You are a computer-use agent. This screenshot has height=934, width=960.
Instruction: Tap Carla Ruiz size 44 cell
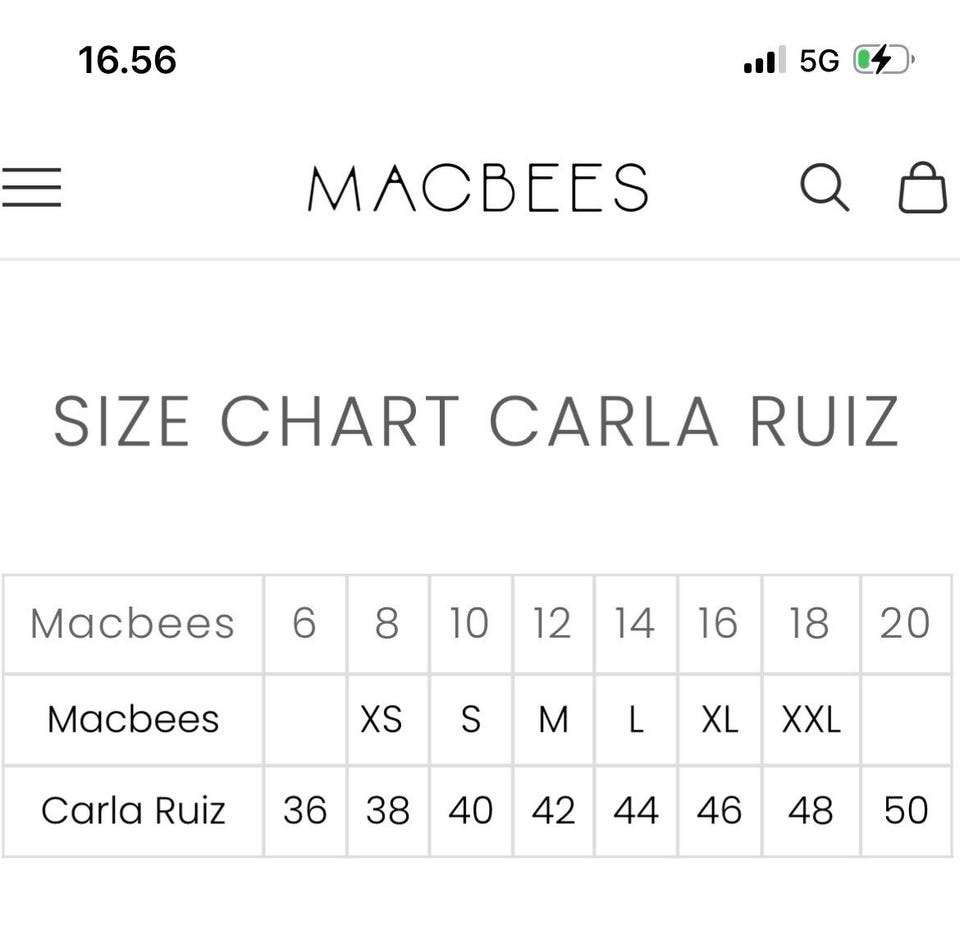click(x=636, y=810)
